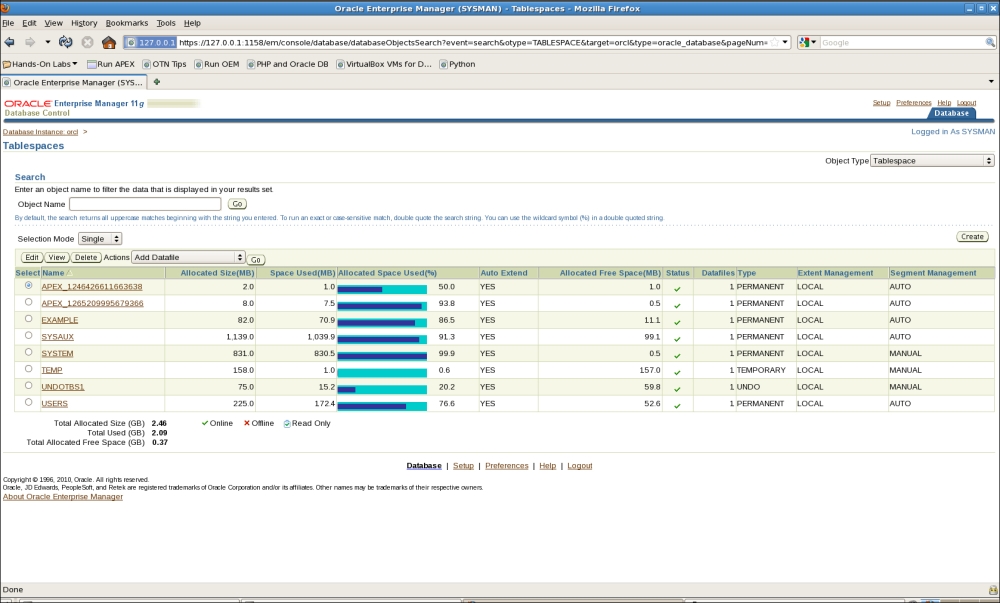Open the Actions Add Datafile dropdown
Image resolution: width=1000 pixels, height=603 pixels.
point(188,257)
